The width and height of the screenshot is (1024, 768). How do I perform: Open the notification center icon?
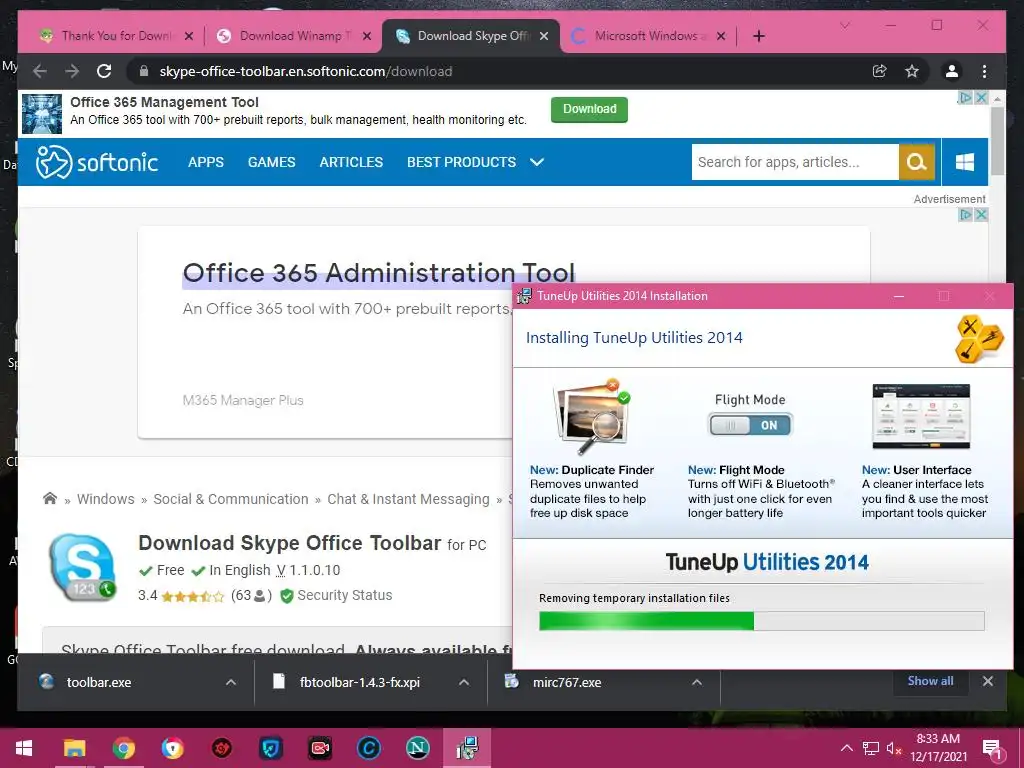coord(992,748)
